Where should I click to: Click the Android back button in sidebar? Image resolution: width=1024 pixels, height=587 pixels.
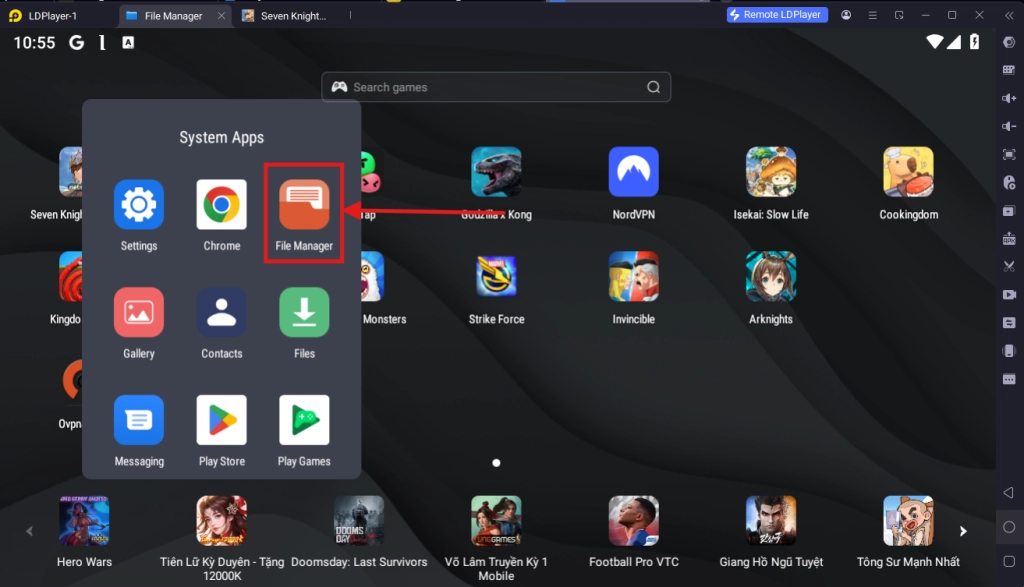[1009, 492]
